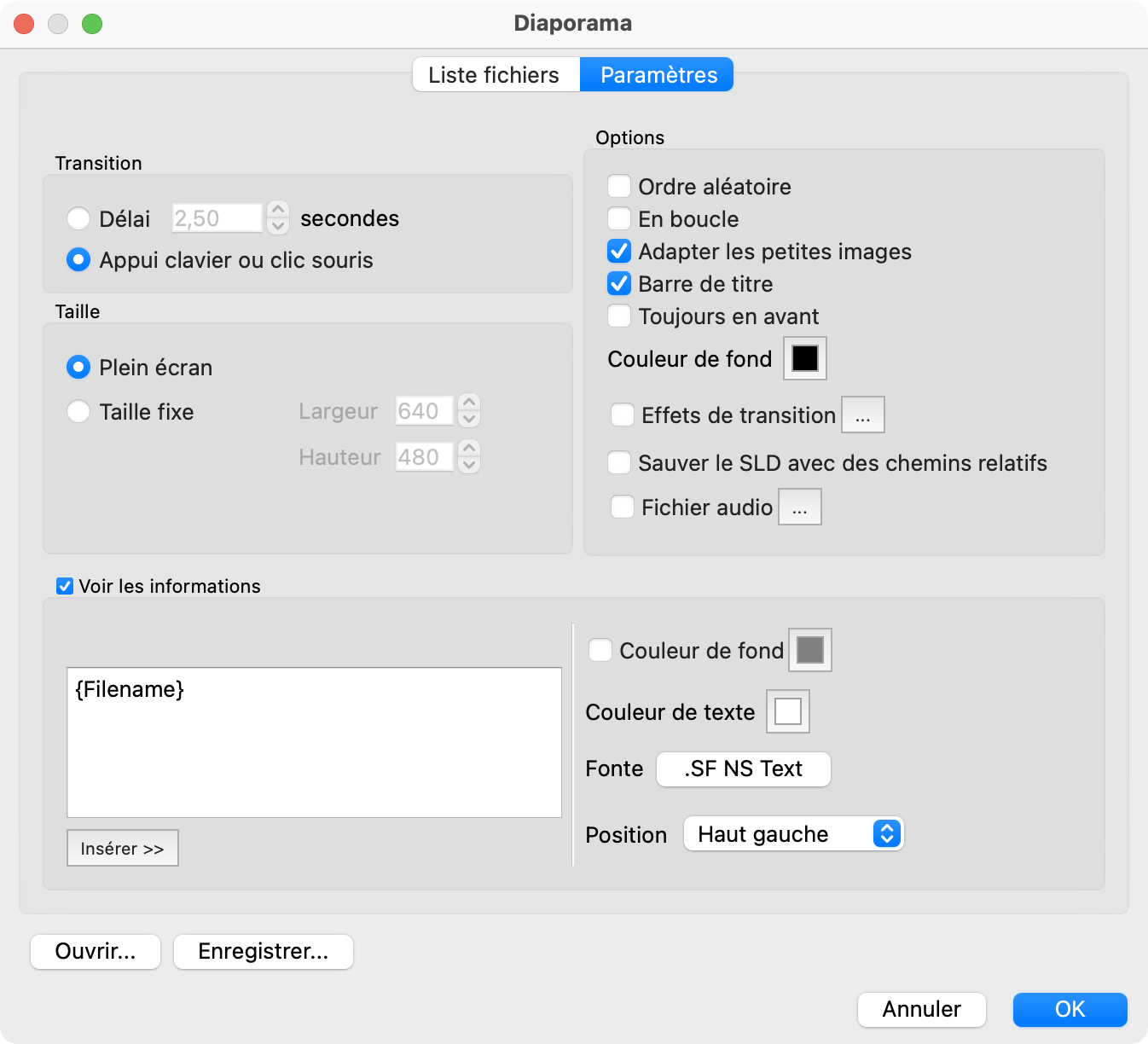1148x1044 pixels.
Task: Click the Enregistrer... button
Action: [x=263, y=952]
